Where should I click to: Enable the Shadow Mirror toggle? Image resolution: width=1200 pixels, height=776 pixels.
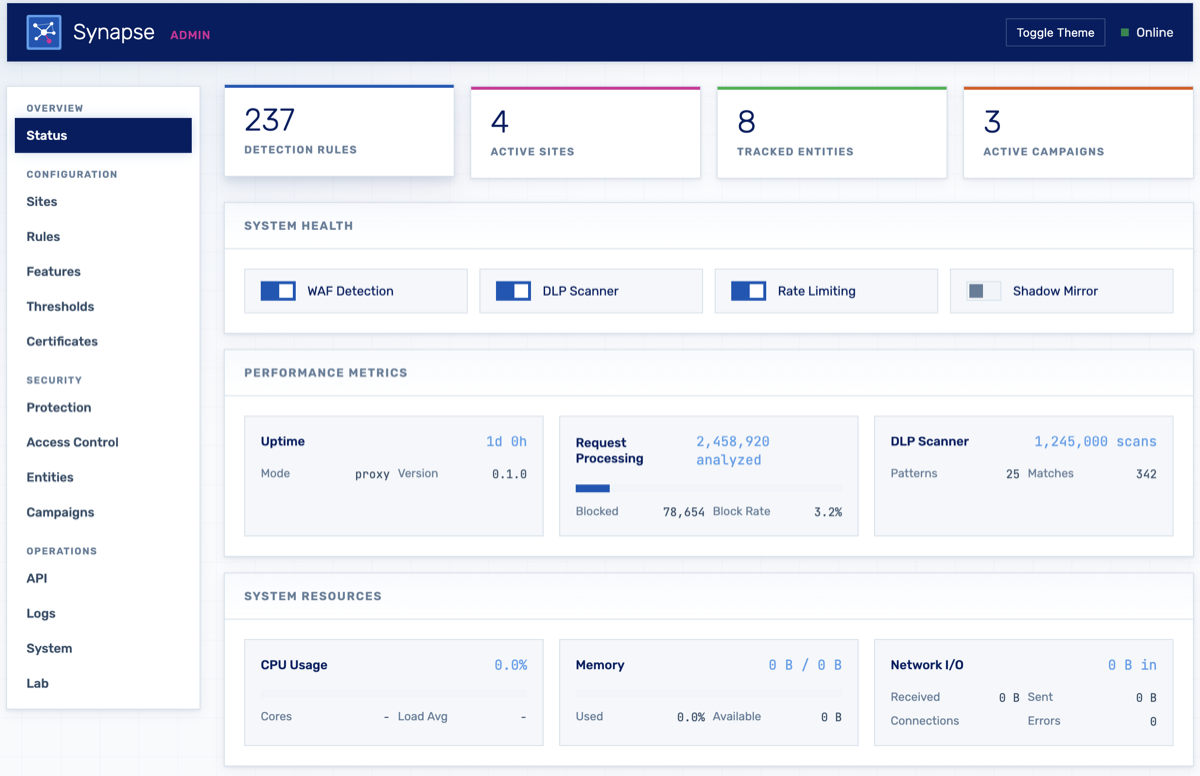pos(984,290)
